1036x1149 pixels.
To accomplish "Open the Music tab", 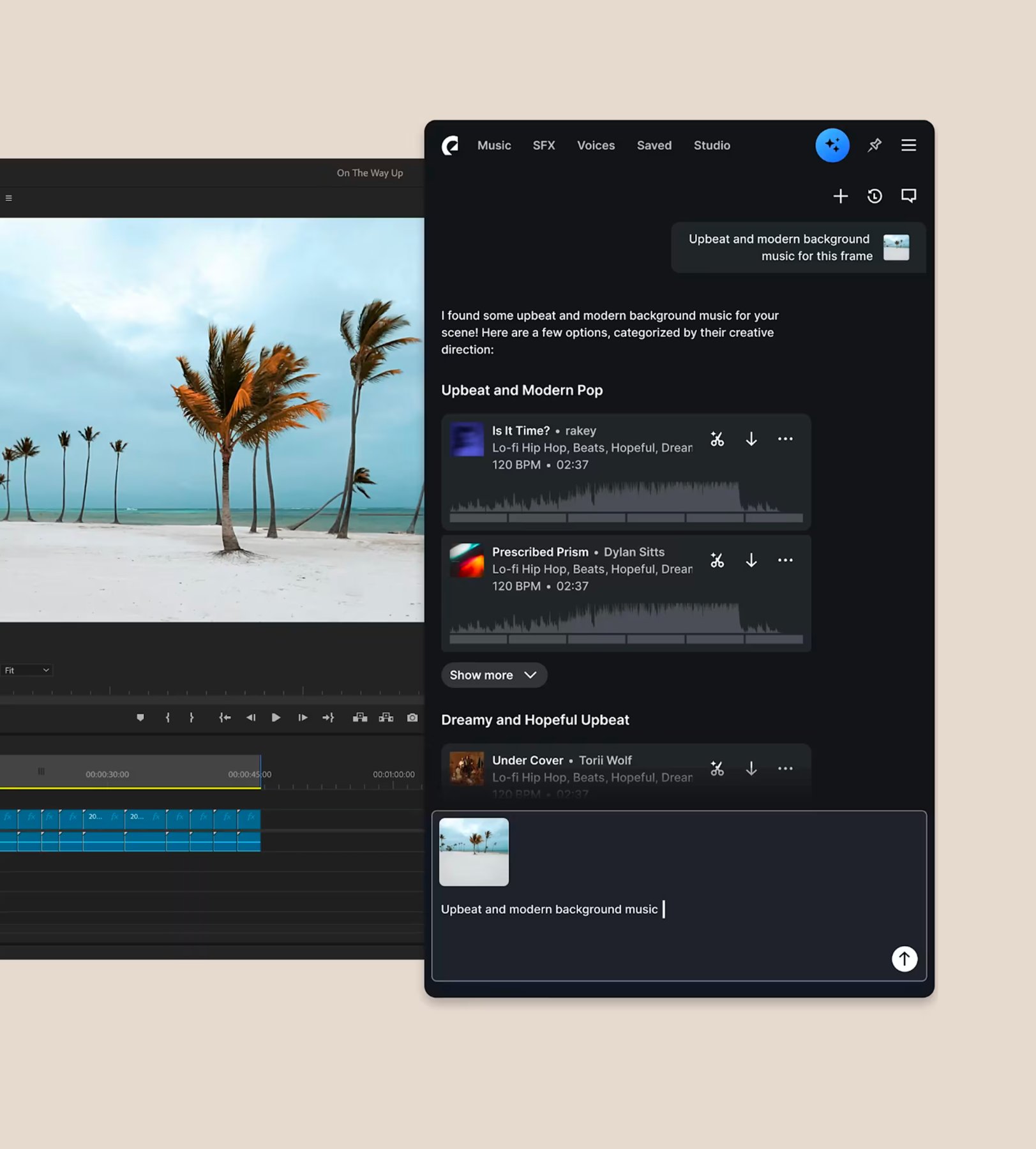I will click(x=494, y=146).
